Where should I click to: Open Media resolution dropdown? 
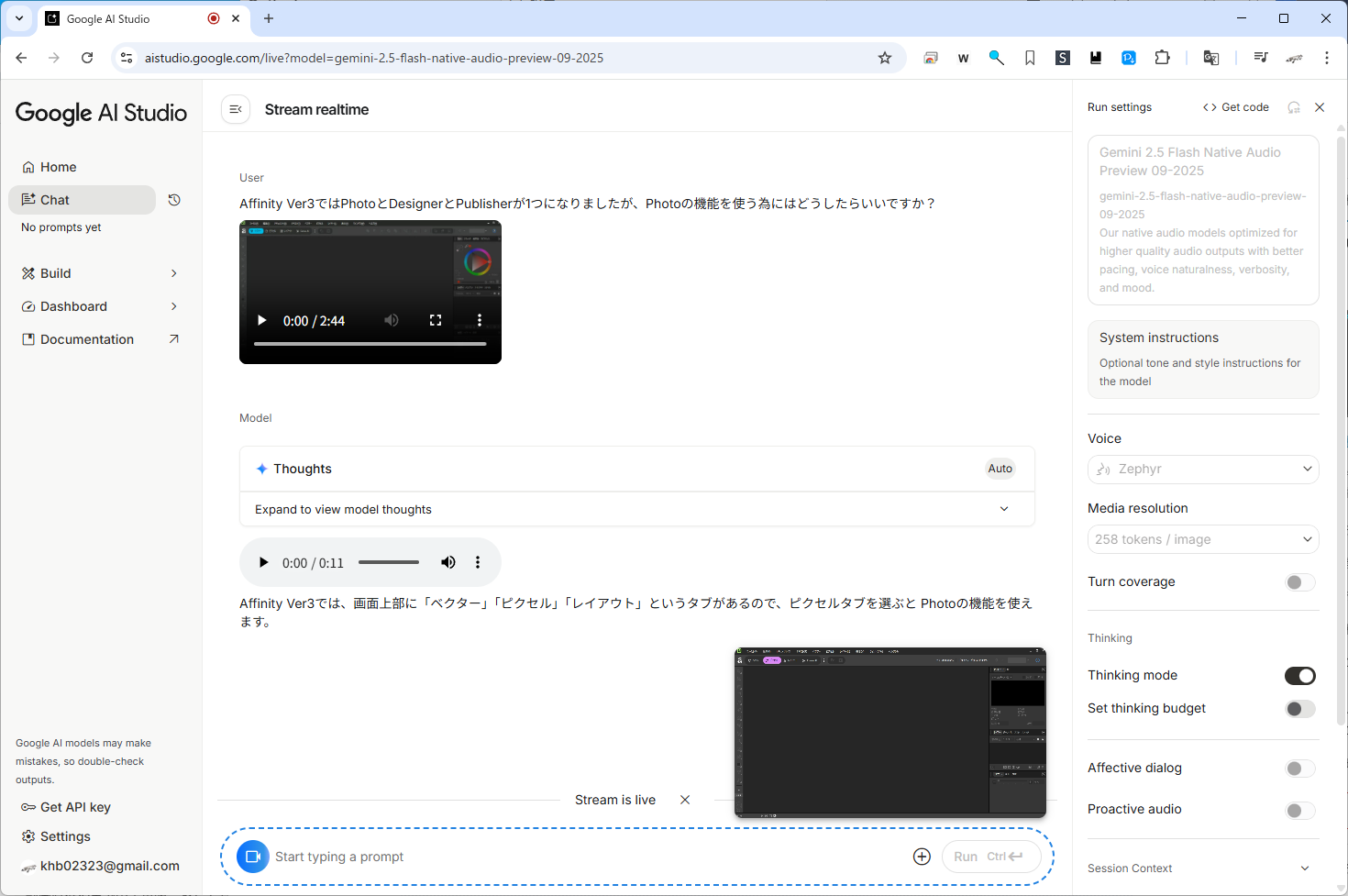pos(1202,539)
